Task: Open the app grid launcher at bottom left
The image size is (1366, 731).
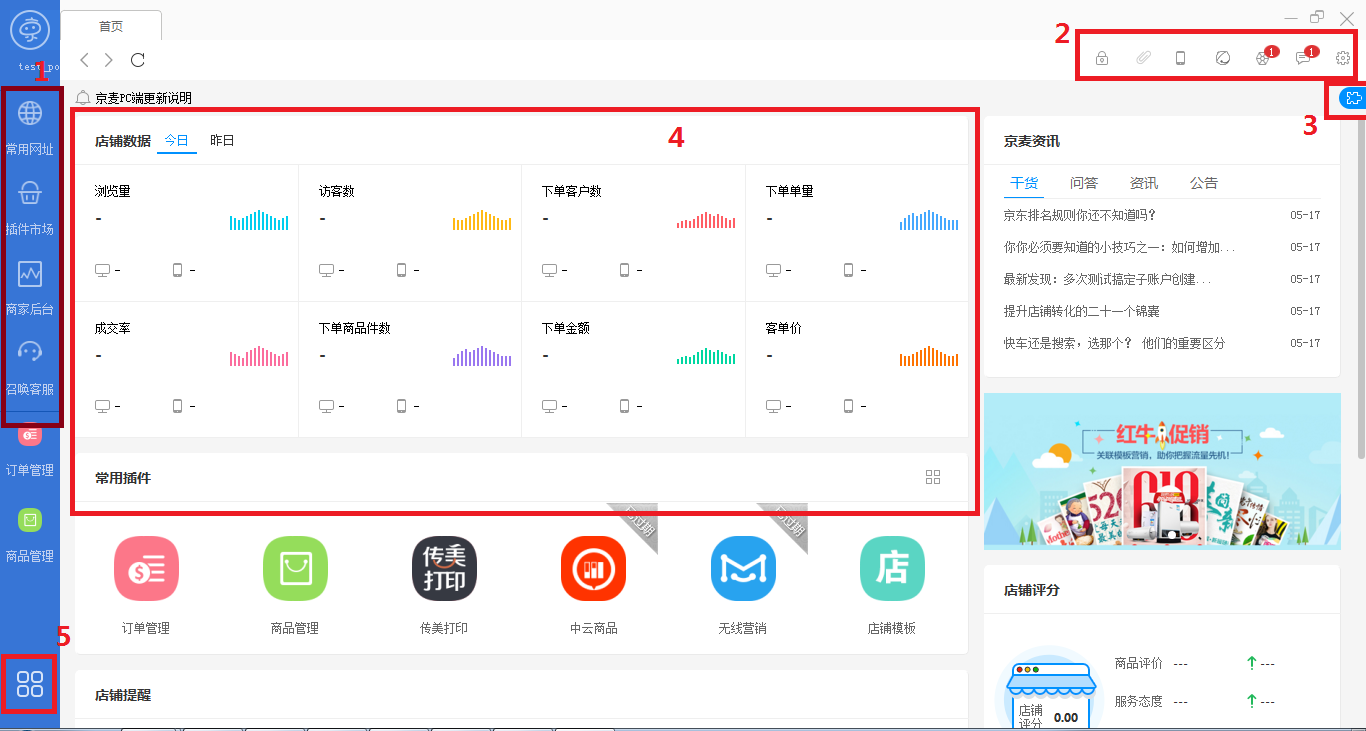Action: 28,684
